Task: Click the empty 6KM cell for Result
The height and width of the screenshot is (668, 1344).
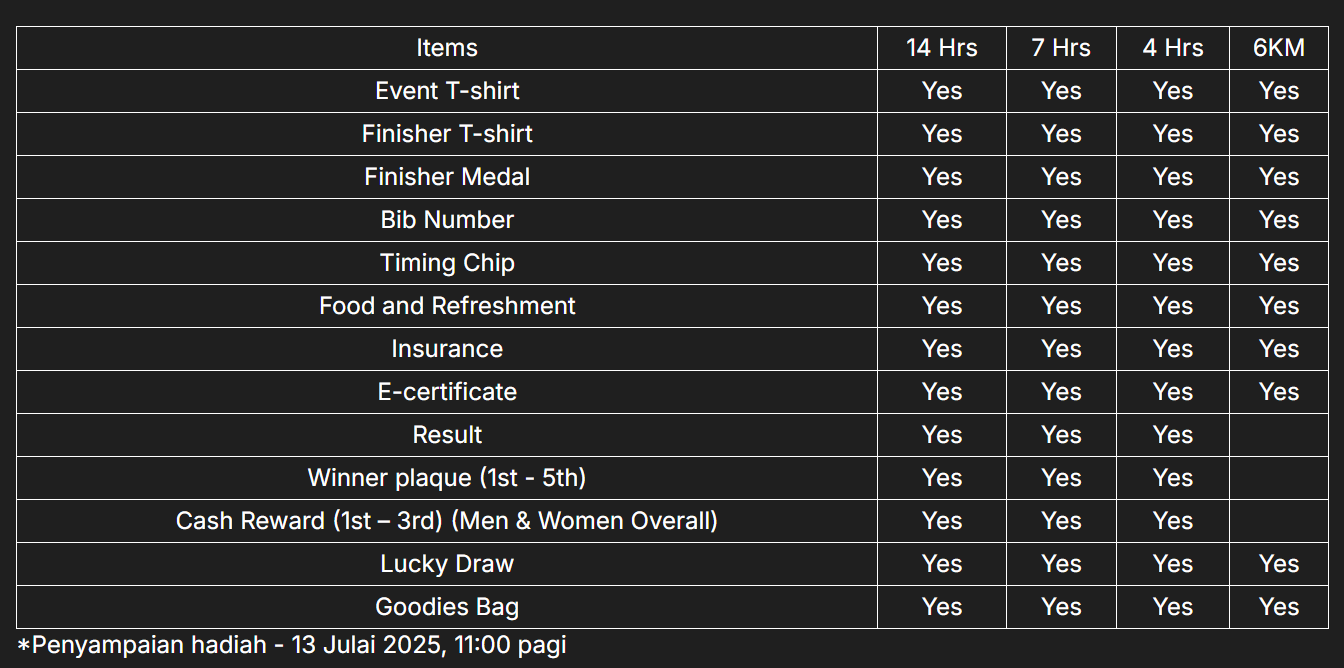Action: click(x=1278, y=435)
